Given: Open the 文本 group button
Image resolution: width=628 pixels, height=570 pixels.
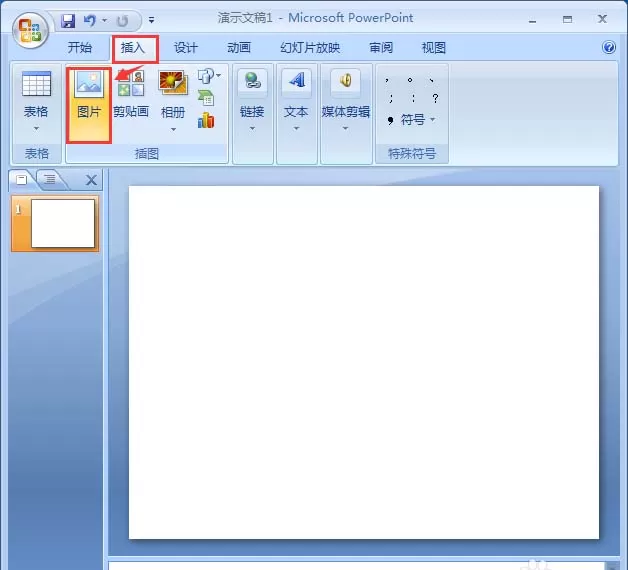Looking at the screenshot, I should (x=296, y=95).
